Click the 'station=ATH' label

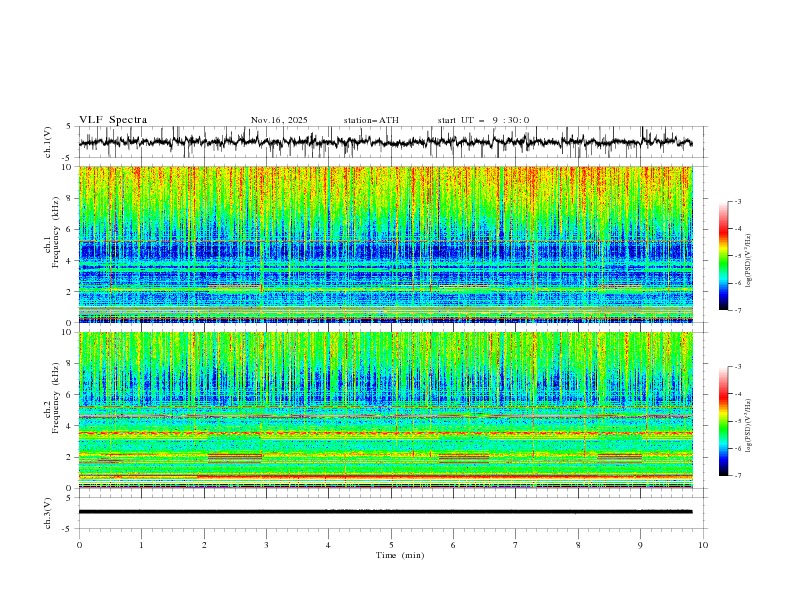[371, 120]
